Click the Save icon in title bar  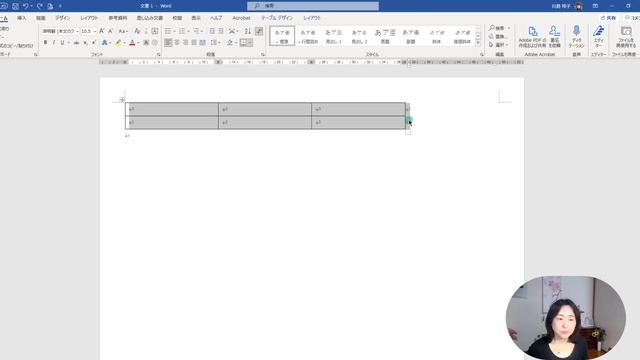tap(15, 6)
